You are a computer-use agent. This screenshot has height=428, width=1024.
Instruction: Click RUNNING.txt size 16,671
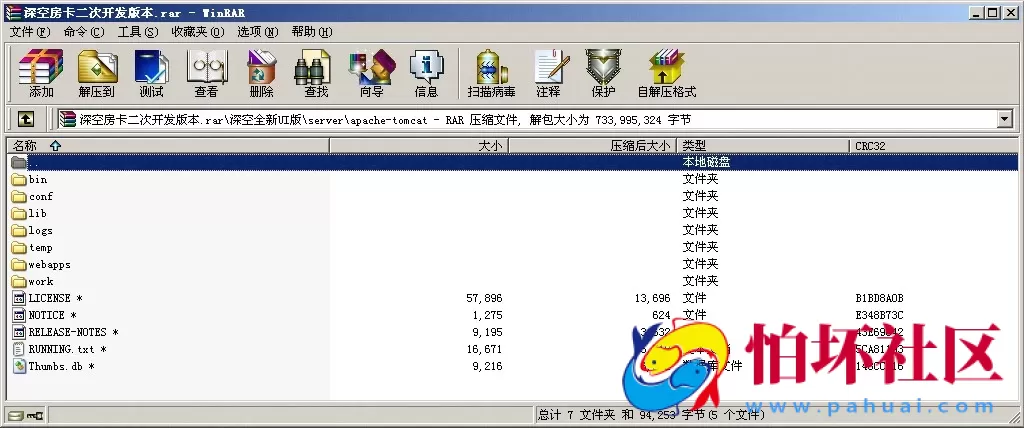484,349
